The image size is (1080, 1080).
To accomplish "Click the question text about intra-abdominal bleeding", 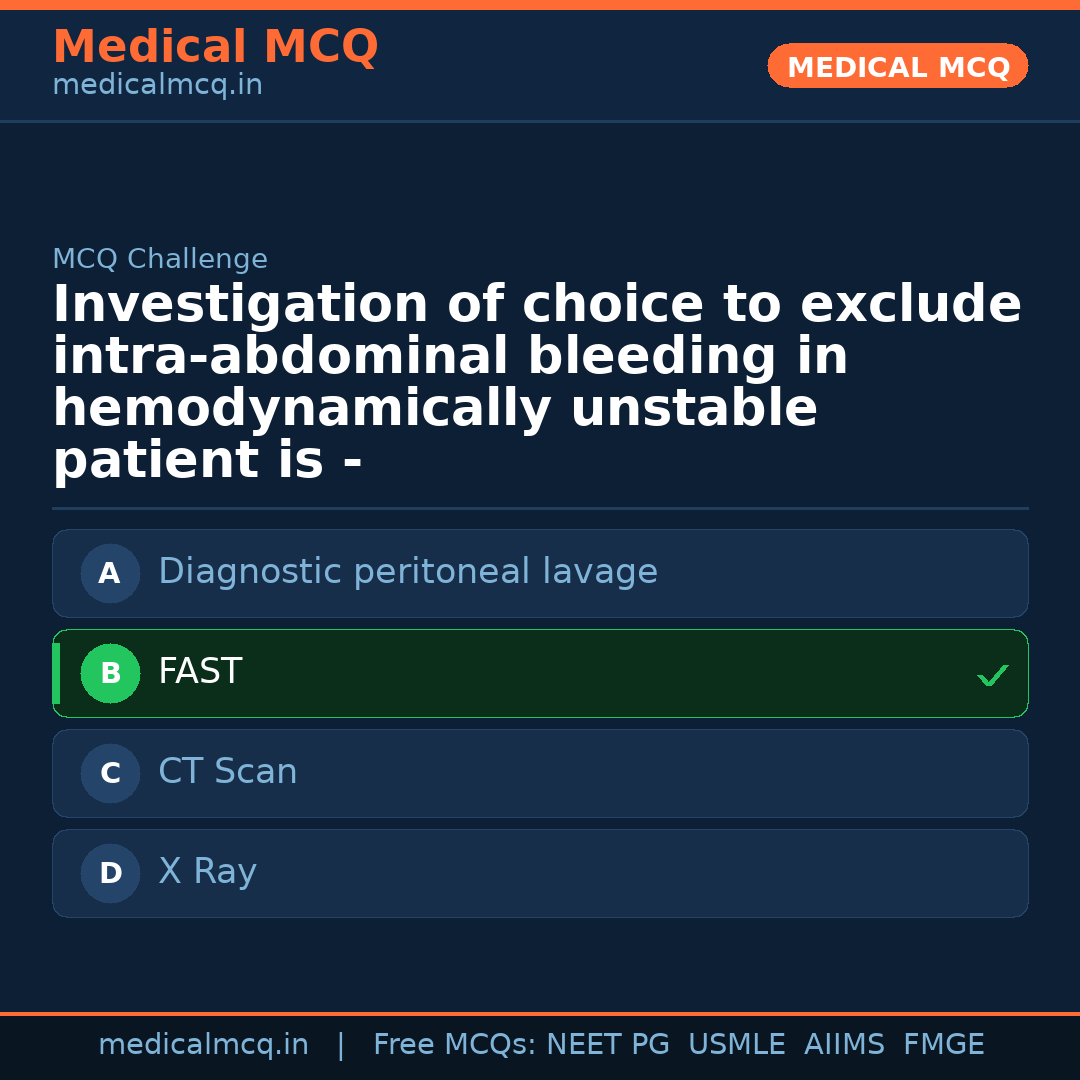I will coord(536,382).
